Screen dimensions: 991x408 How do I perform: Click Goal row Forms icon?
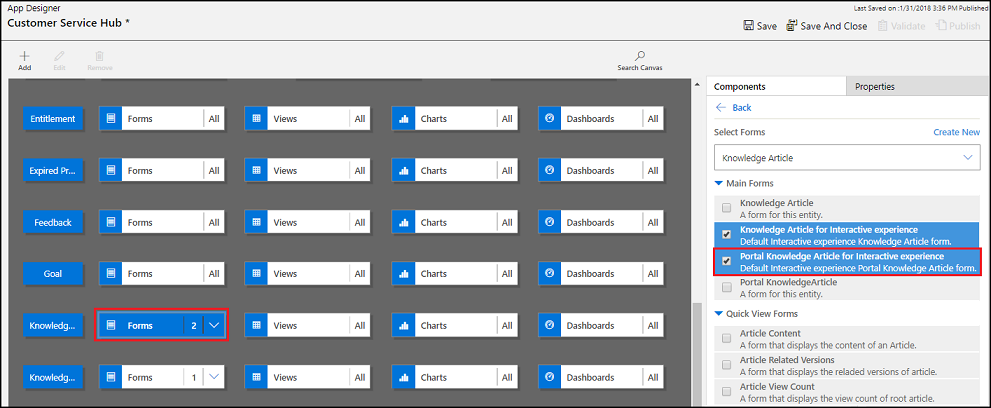pos(111,274)
